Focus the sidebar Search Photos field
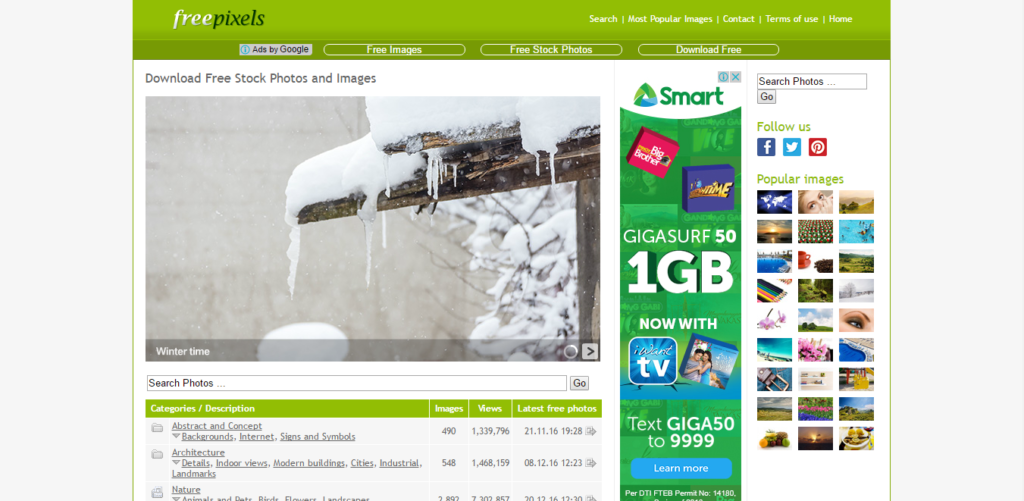The width and height of the screenshot is (1024, 501). pyautogui.click(x=812, y=82)
